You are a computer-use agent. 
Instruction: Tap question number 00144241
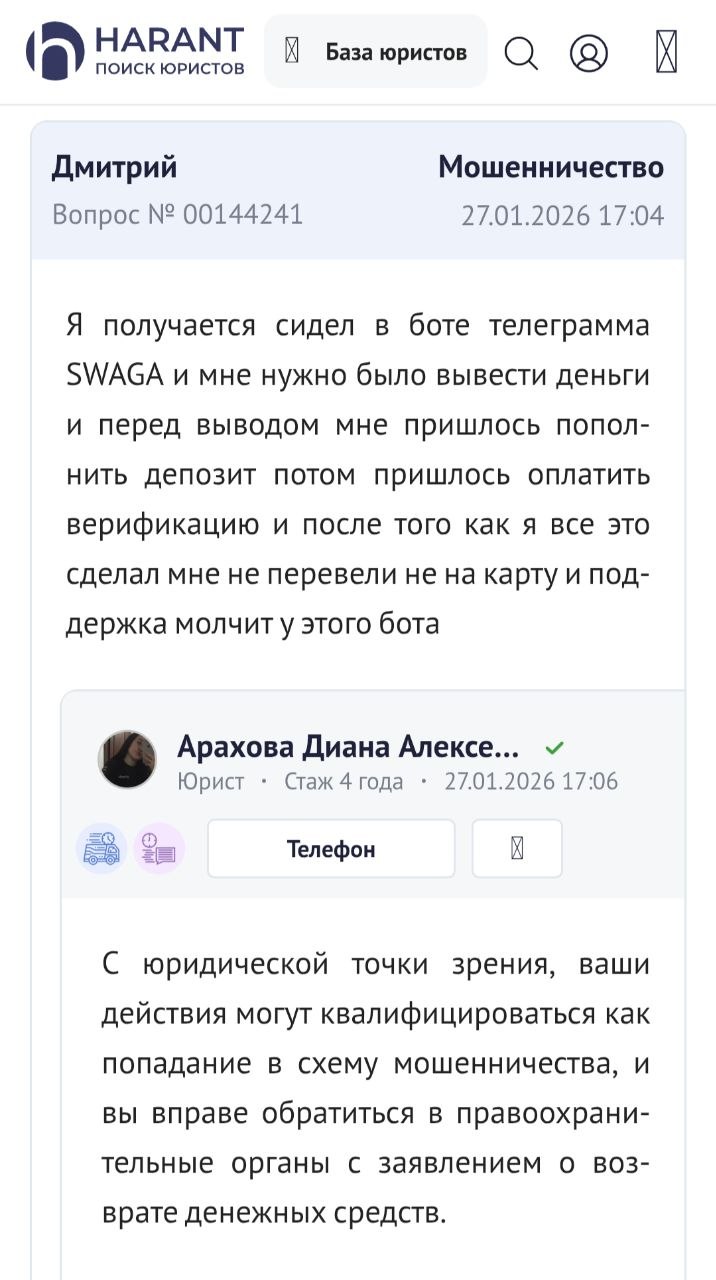[177, 214]
